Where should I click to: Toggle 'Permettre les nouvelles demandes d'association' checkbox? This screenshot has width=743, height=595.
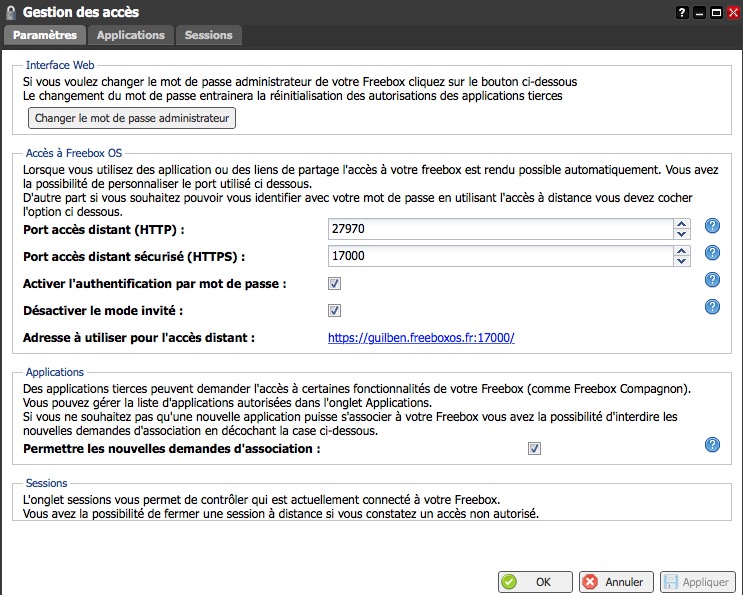[x=535, y=449]
